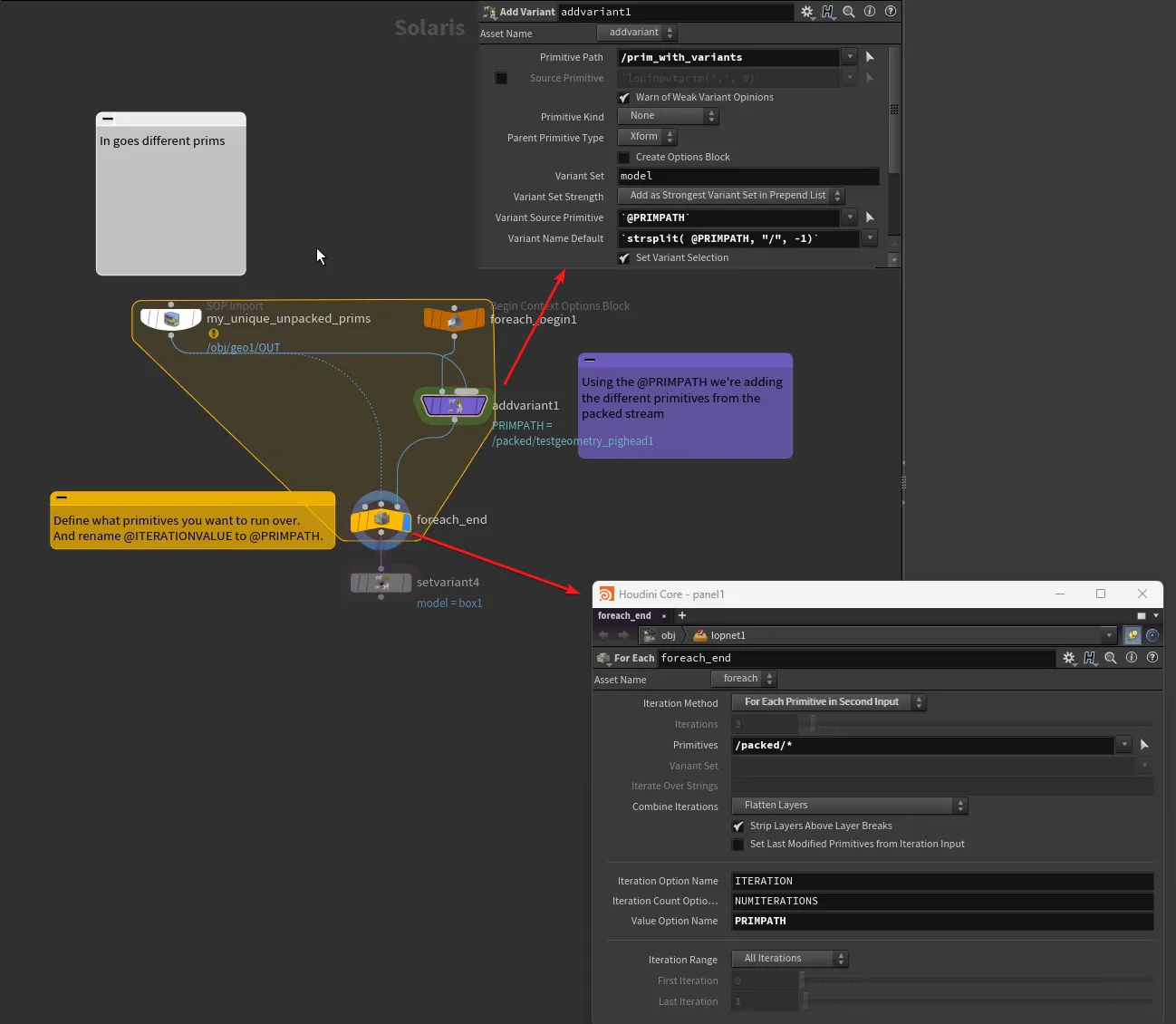Open Variant Set Strength dropdown
The image size is (1176, 1024).
coord(730,196)
